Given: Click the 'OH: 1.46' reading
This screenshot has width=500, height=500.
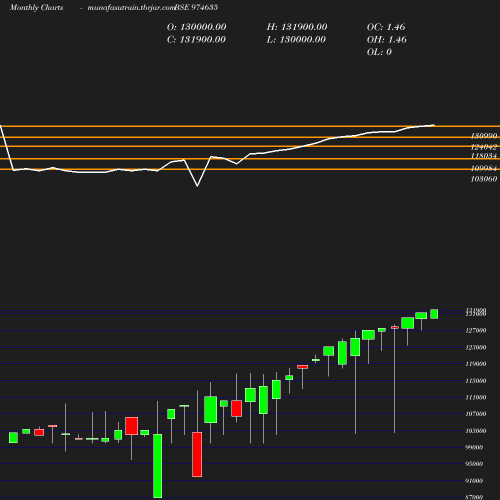Looking at the screenshot, I should click(x=387, y=40).
